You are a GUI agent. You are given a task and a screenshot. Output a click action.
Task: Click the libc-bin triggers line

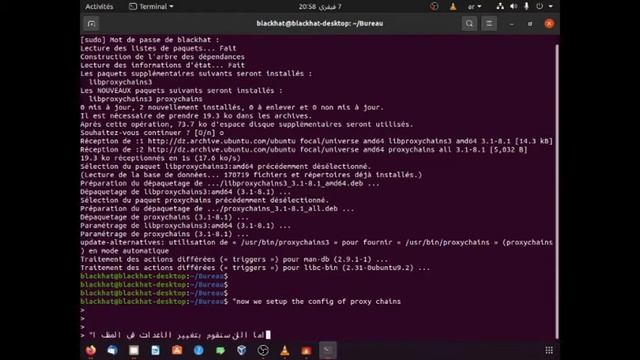(255, 268)
